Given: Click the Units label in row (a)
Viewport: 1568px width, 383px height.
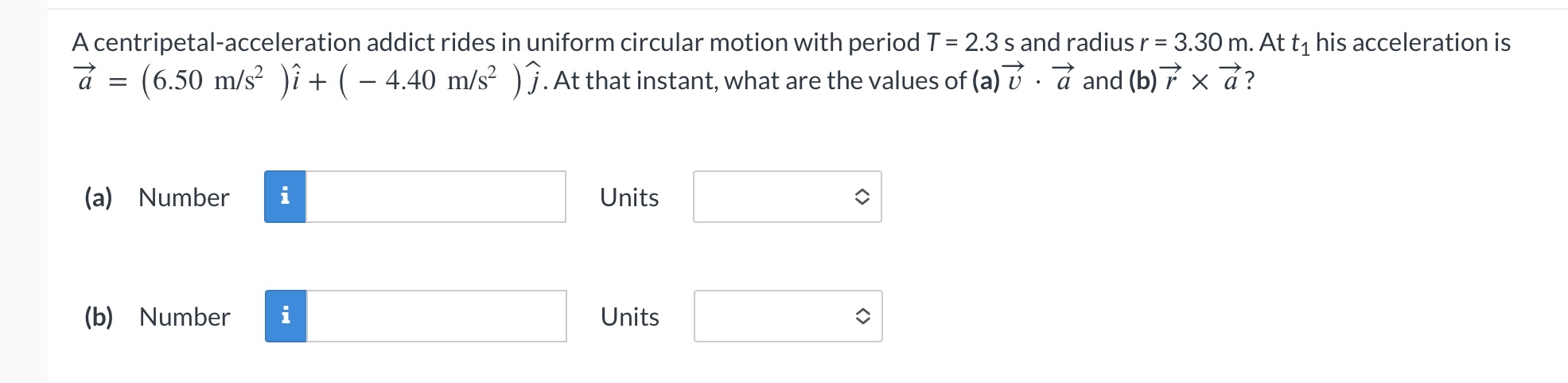Looking at the screenshot, I should 629,197.
